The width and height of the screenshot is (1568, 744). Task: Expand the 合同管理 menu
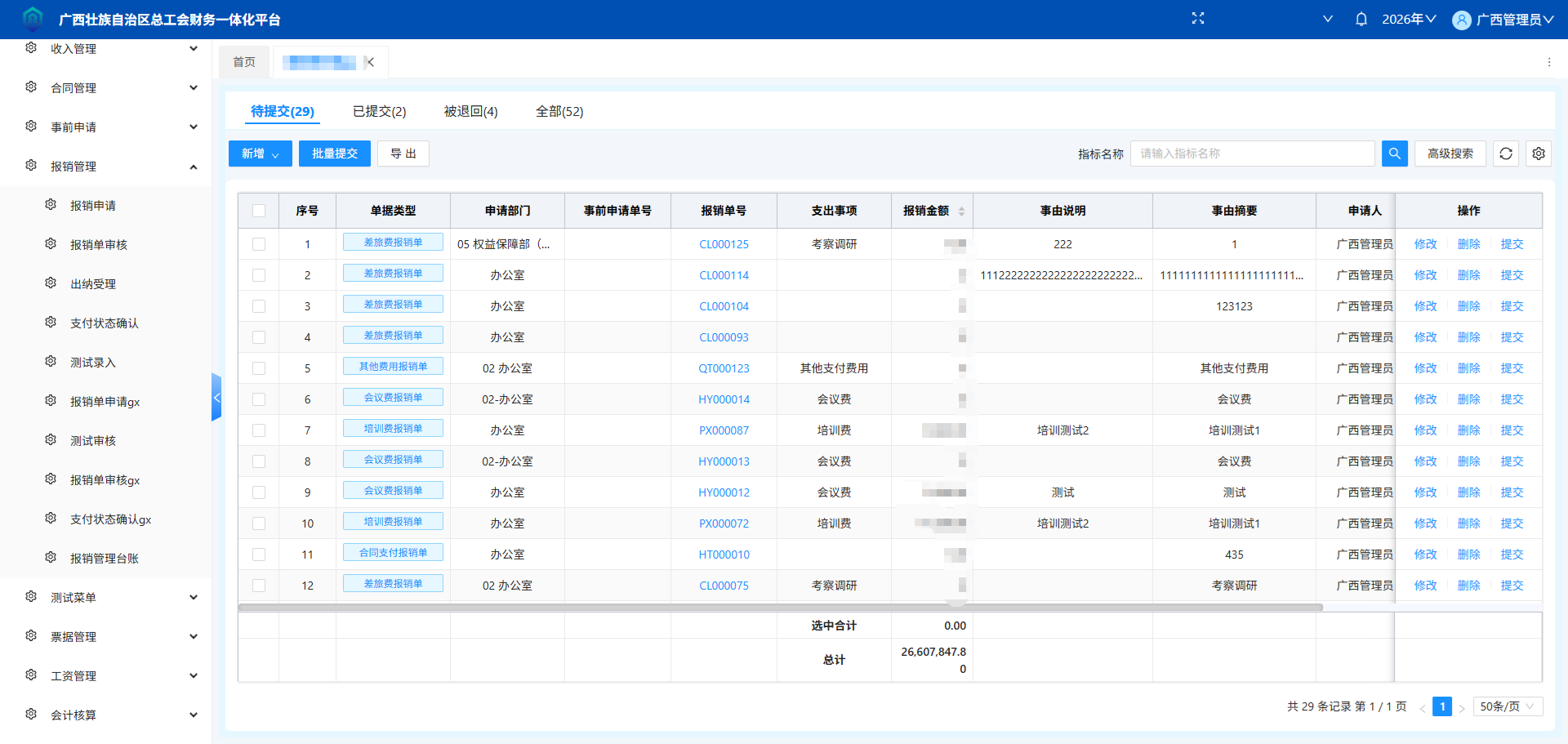pyautogui.click(x=105, y=87)
